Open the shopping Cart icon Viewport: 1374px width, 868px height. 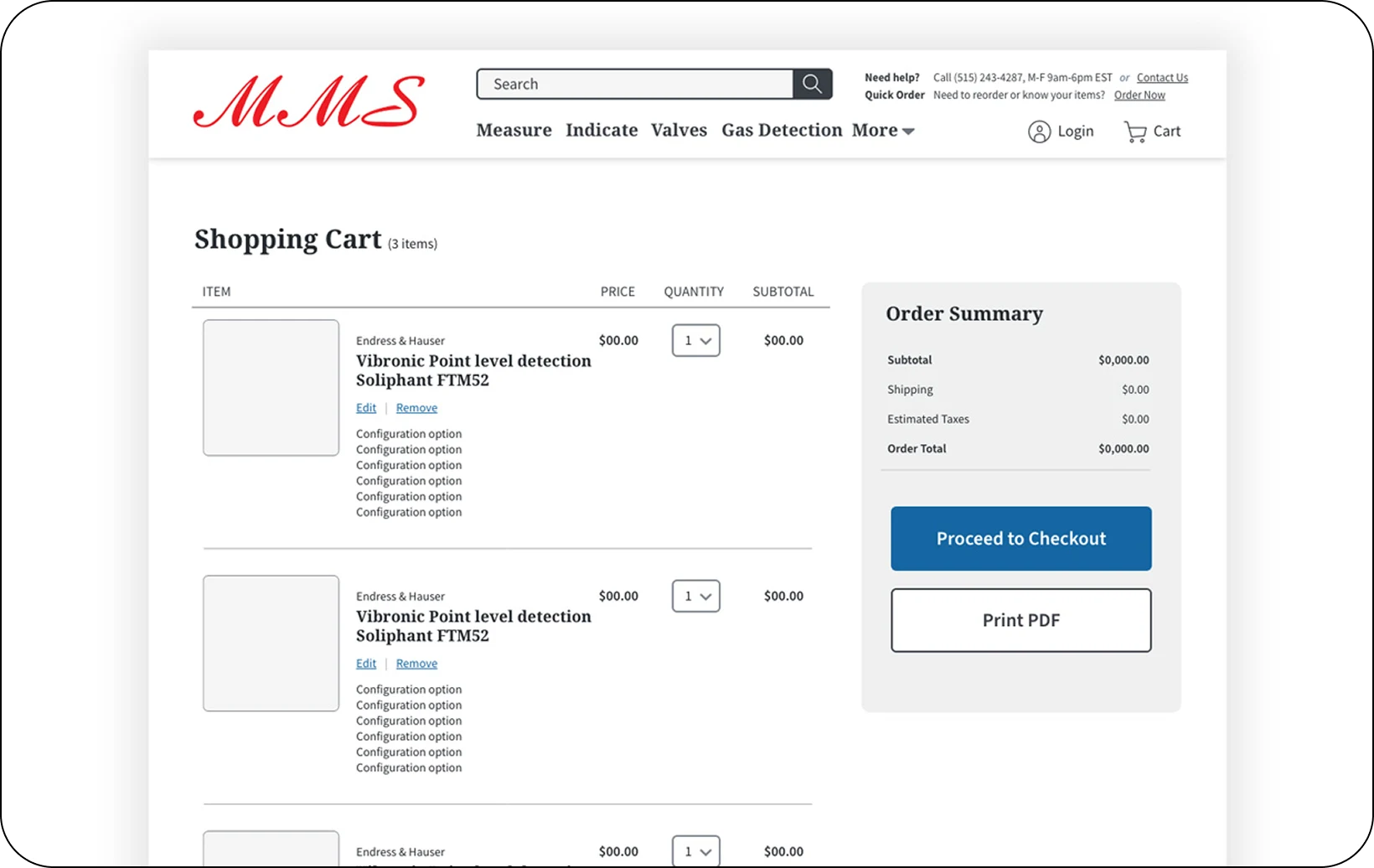click(1135, 132)
